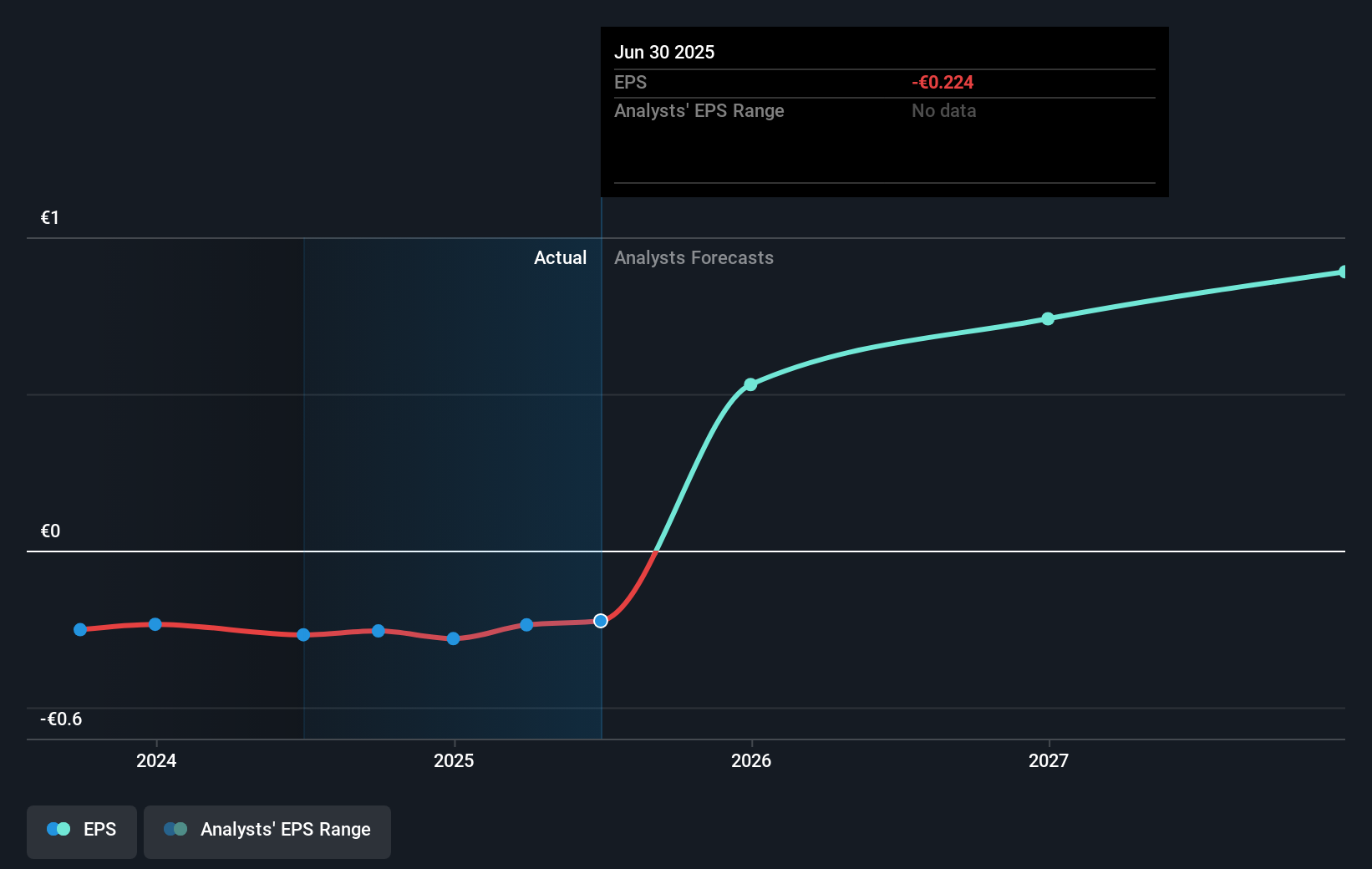Click the 2026 forecast data point marker
This screenshot has width=1372, height=869.
(x=750, y=384)
